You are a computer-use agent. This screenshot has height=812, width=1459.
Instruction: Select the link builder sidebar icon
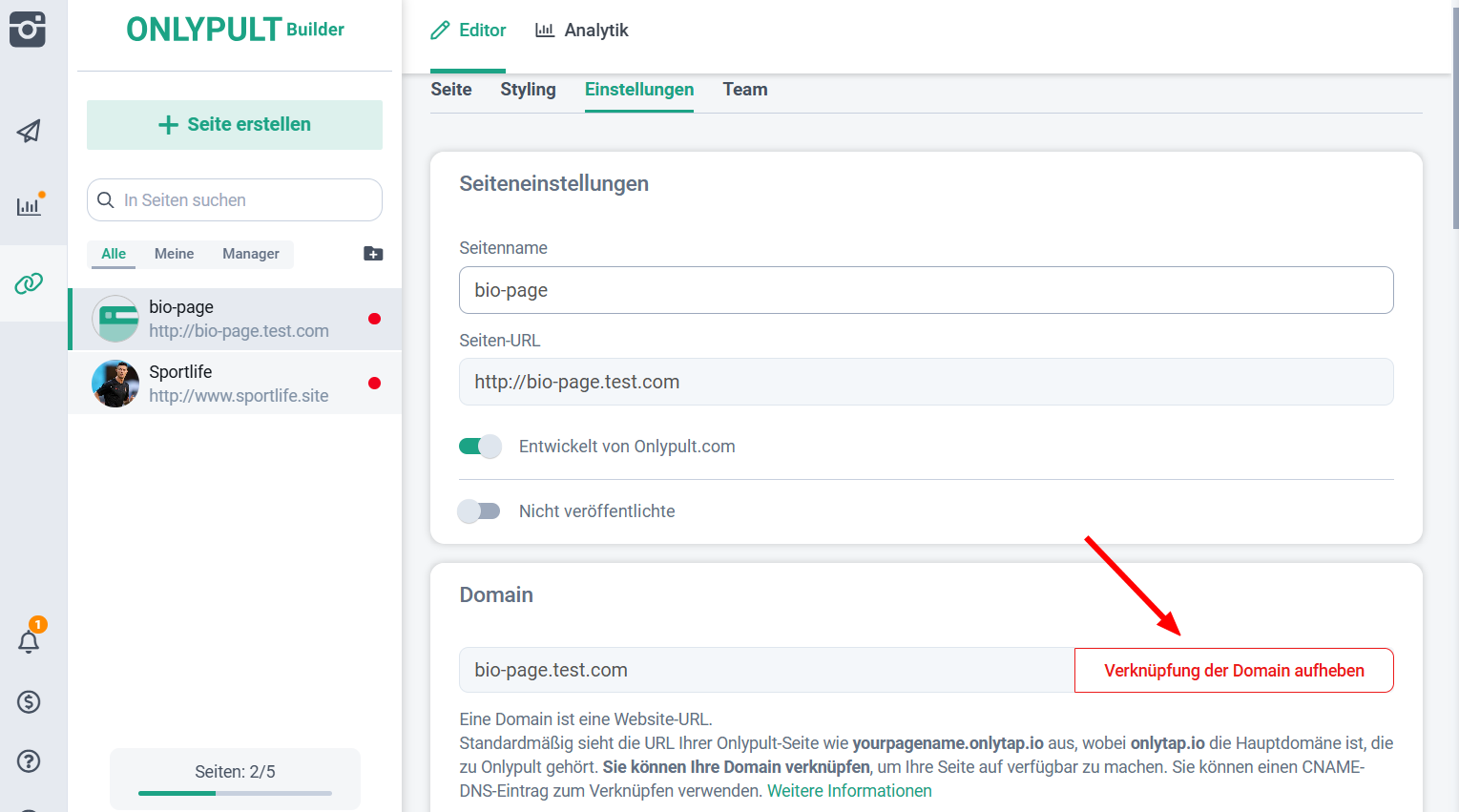[x=29, y=283]
